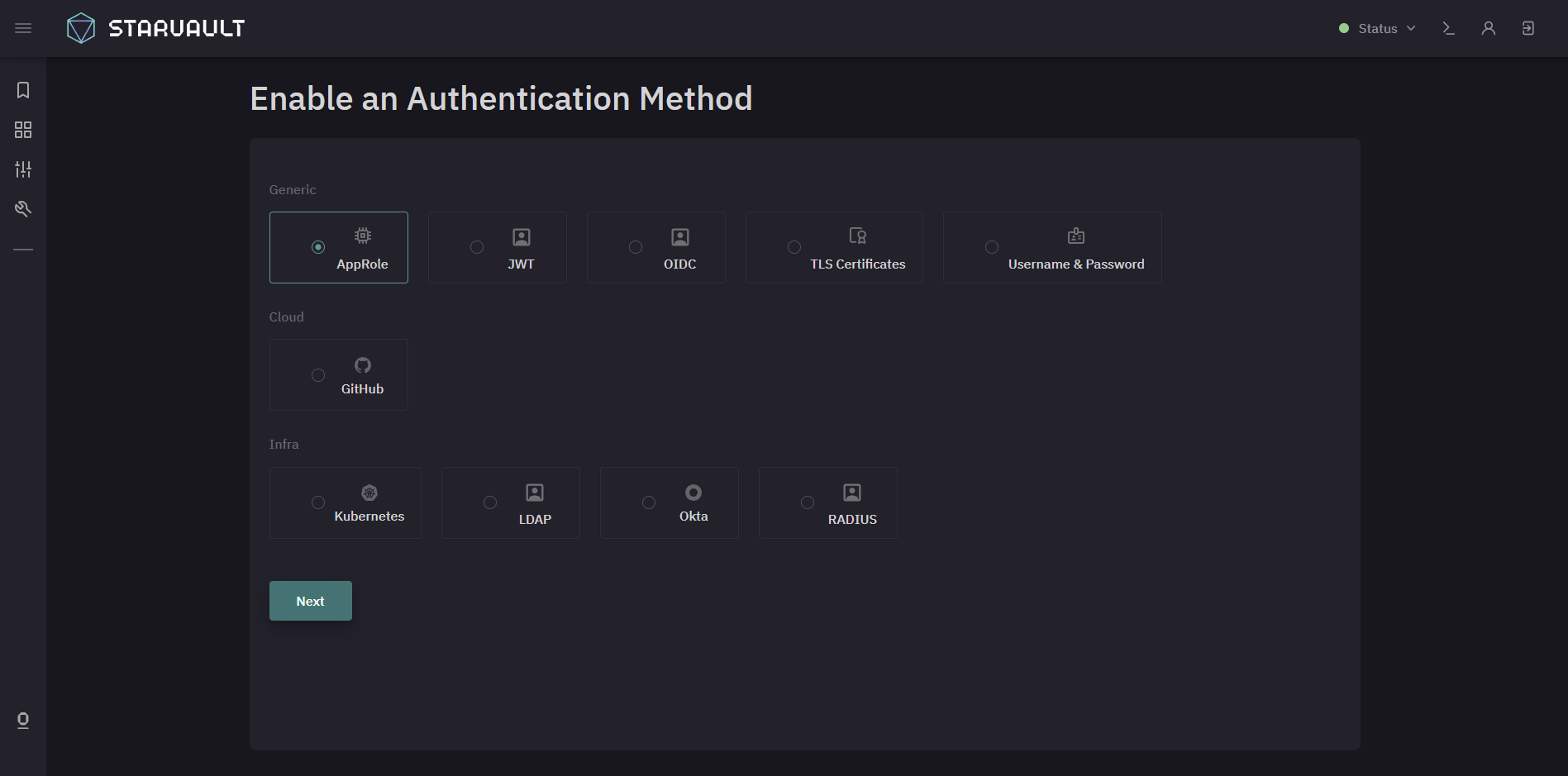Select the TLS Certificates radio button
Screen dimensions: 1568x776
794,247
